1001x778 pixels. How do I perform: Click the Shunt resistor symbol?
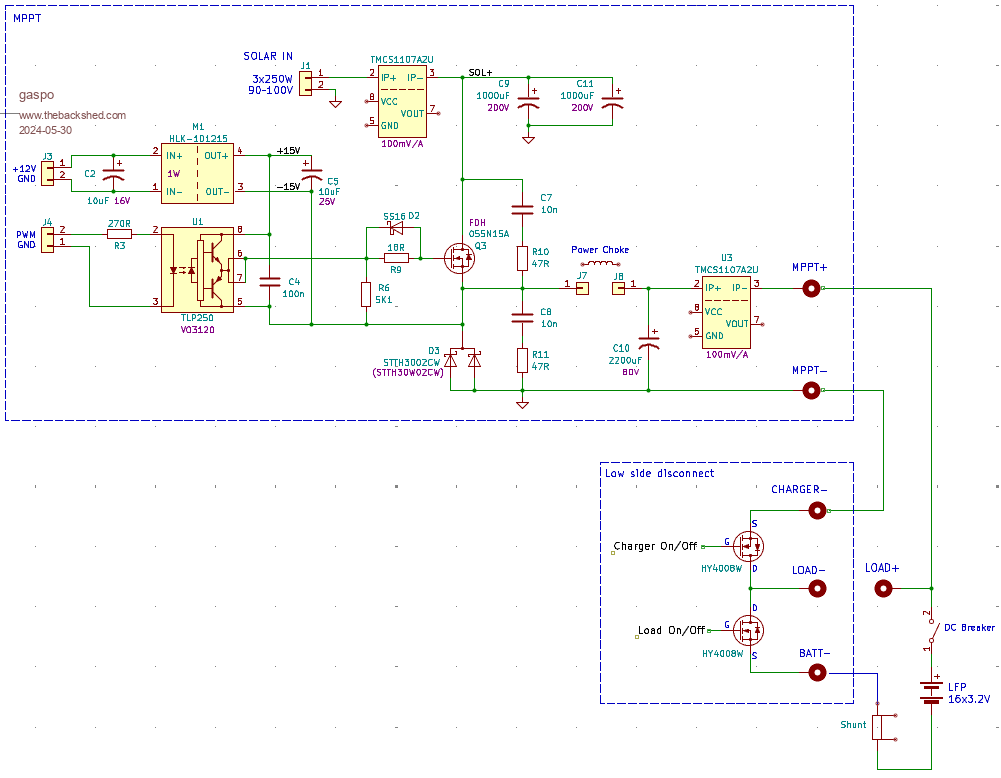coord(878,727)
